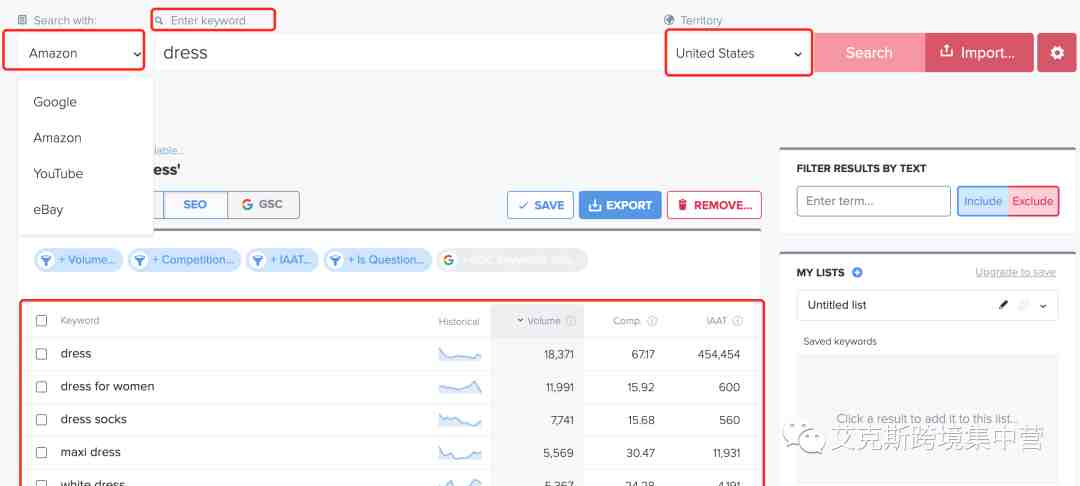
Task: Click the 'Enter term...' filter text field
Action: point(873,201)
